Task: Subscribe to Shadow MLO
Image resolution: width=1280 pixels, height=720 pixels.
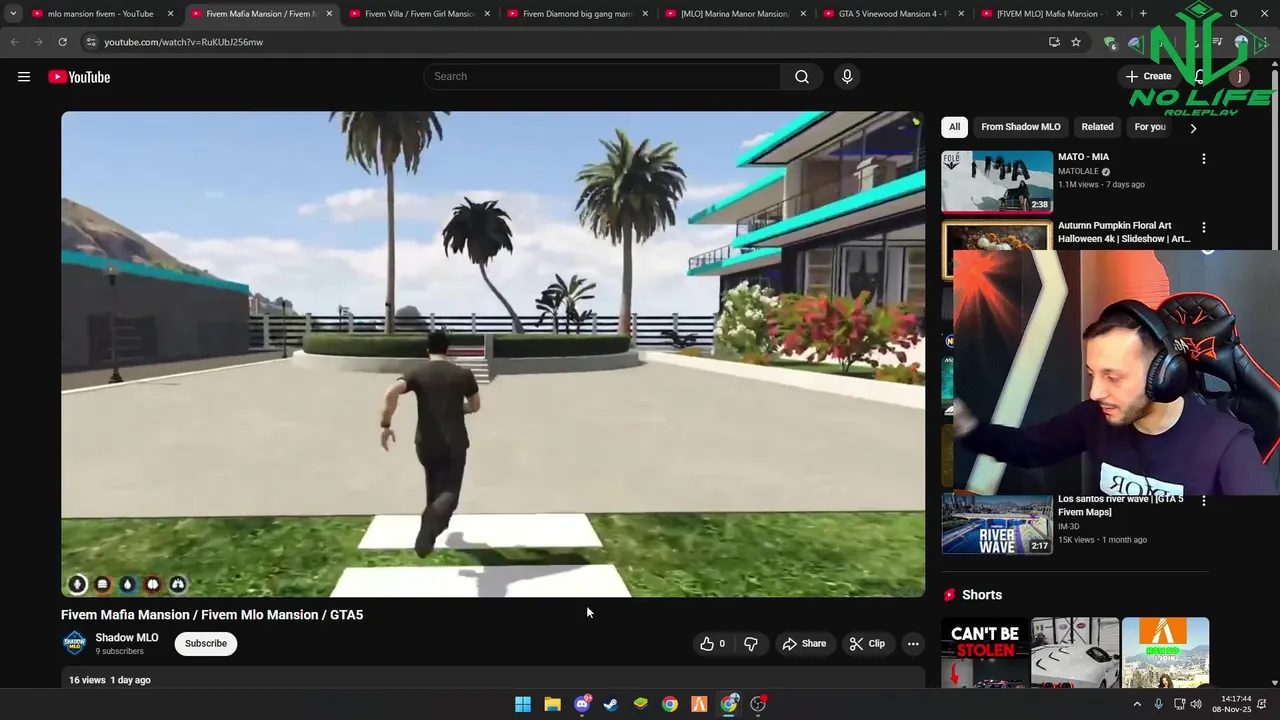Action: (205, 644)
